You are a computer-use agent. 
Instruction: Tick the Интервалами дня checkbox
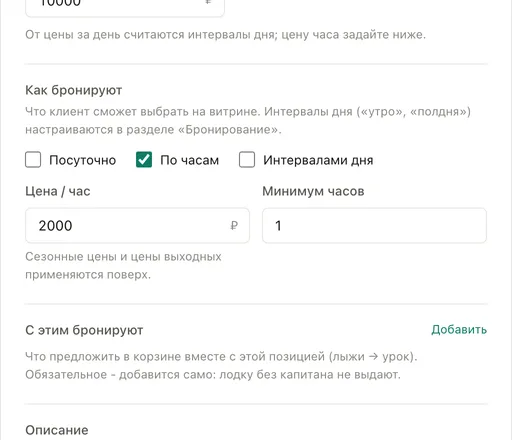[247, 160]
